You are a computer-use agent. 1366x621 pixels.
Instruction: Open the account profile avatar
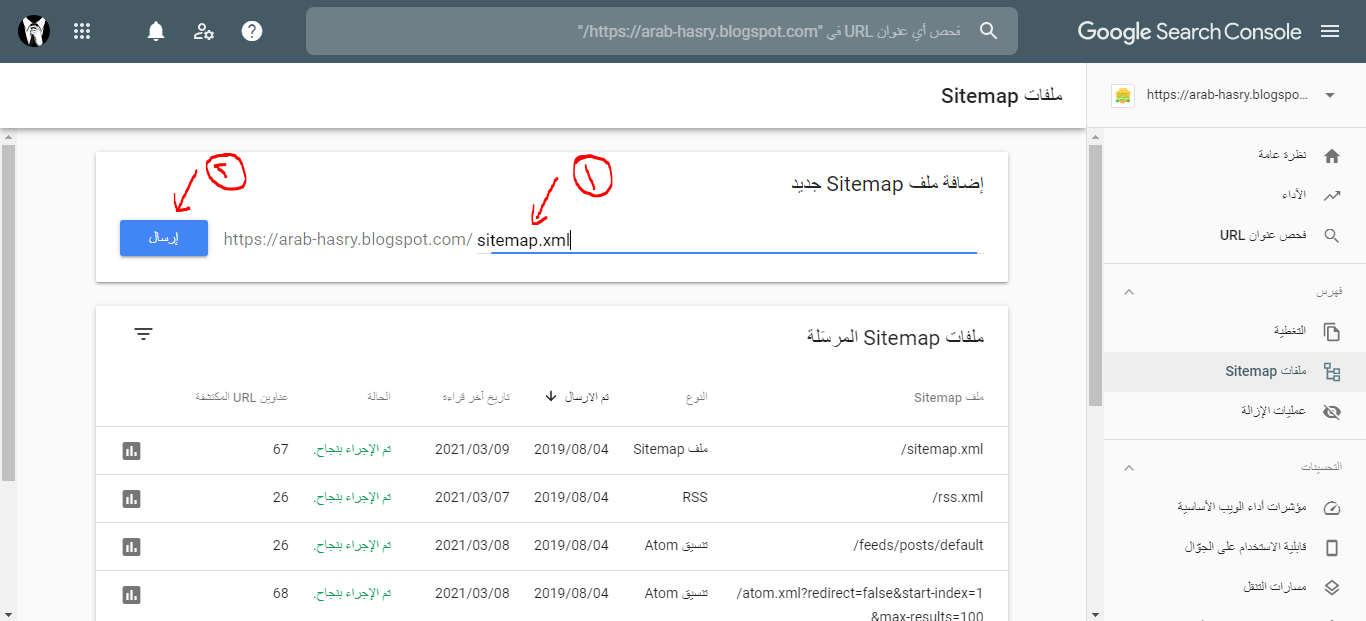click(35, 31)
